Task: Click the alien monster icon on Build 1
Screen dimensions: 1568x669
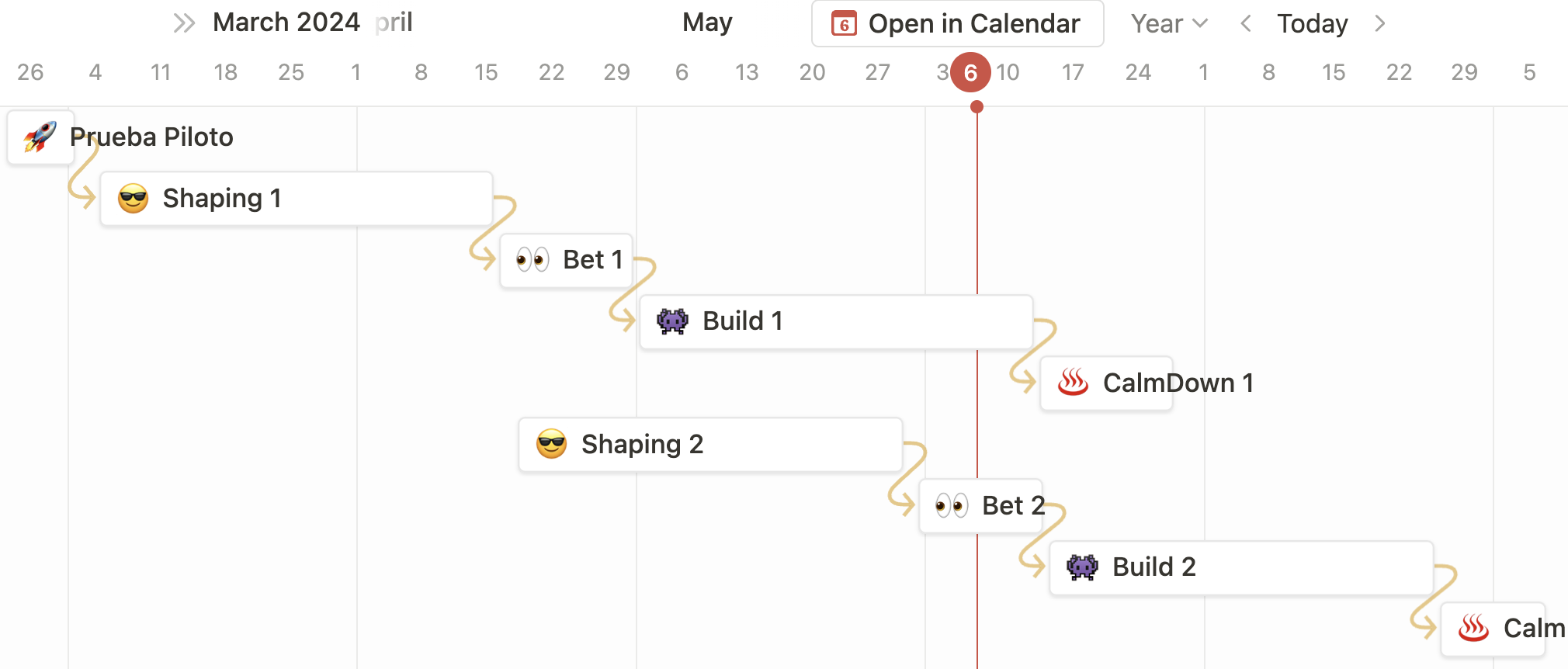Action: coord(673,321)
